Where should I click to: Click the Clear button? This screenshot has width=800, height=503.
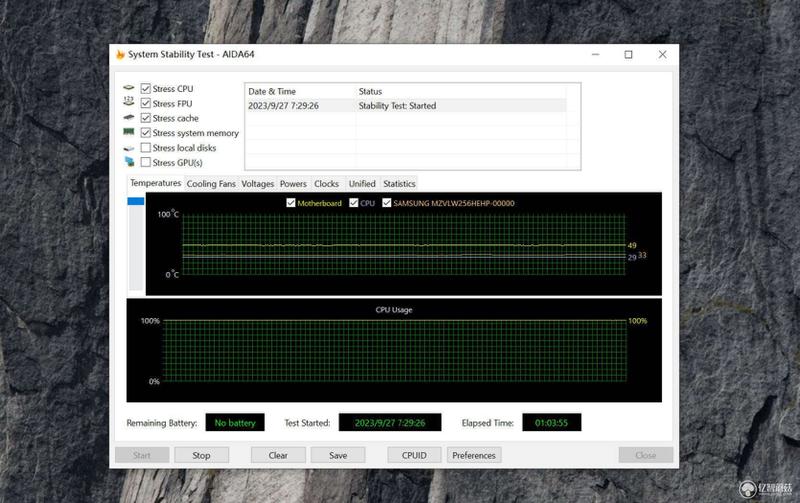(278, 455)
